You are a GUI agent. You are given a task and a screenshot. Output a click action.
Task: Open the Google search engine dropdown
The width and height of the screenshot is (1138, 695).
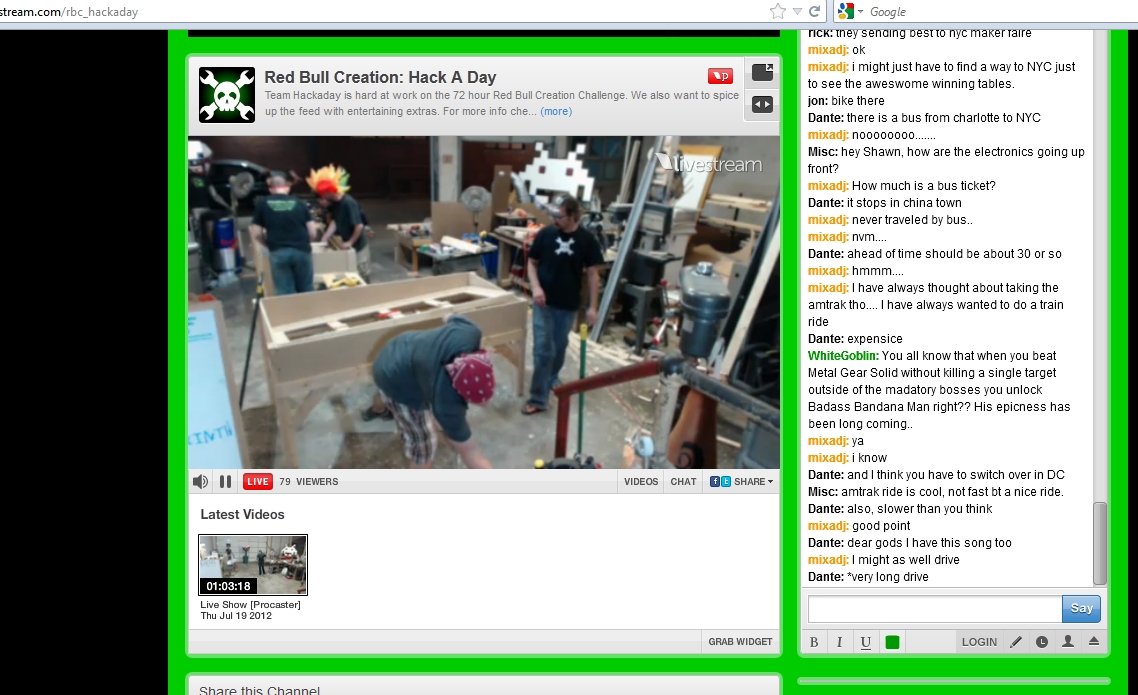coord(851,12)
